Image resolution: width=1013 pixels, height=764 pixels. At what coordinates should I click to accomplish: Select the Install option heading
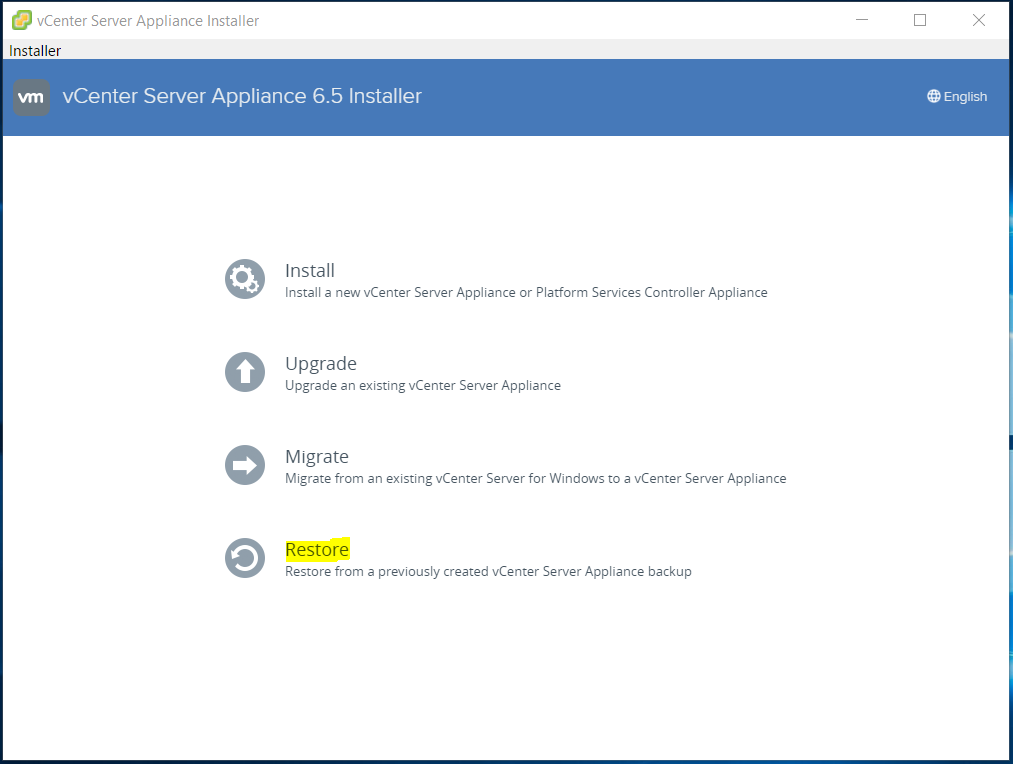click(x=309, y=271)
